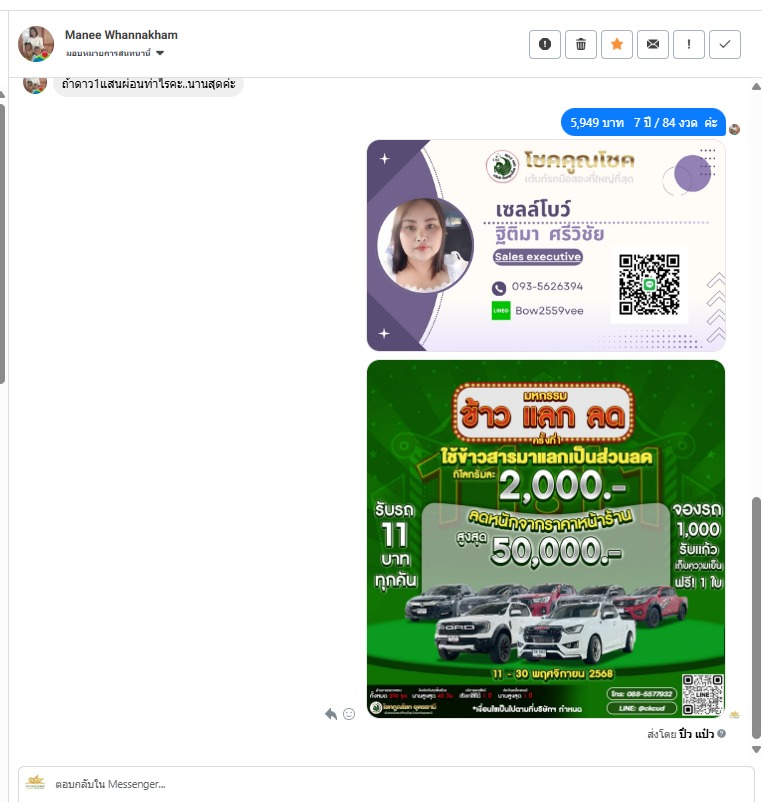Click the chat's vertical scrollbar thumb
Screen dimensions: 762x802
tap(756, 617)
